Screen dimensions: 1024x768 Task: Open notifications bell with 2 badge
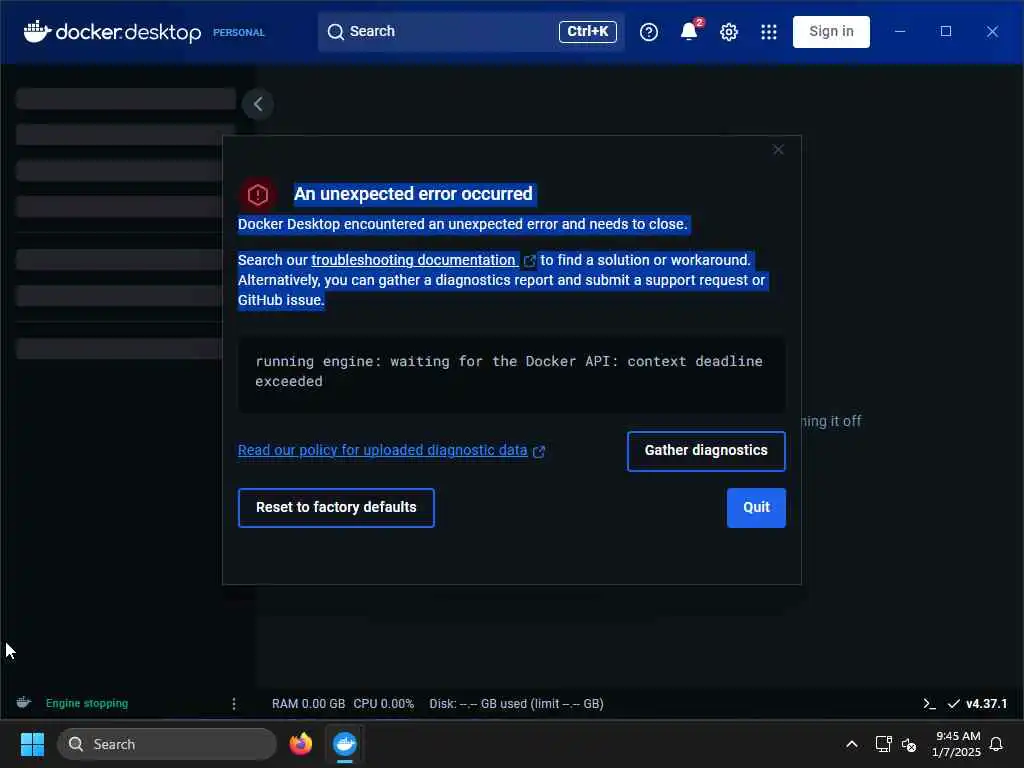690,31
